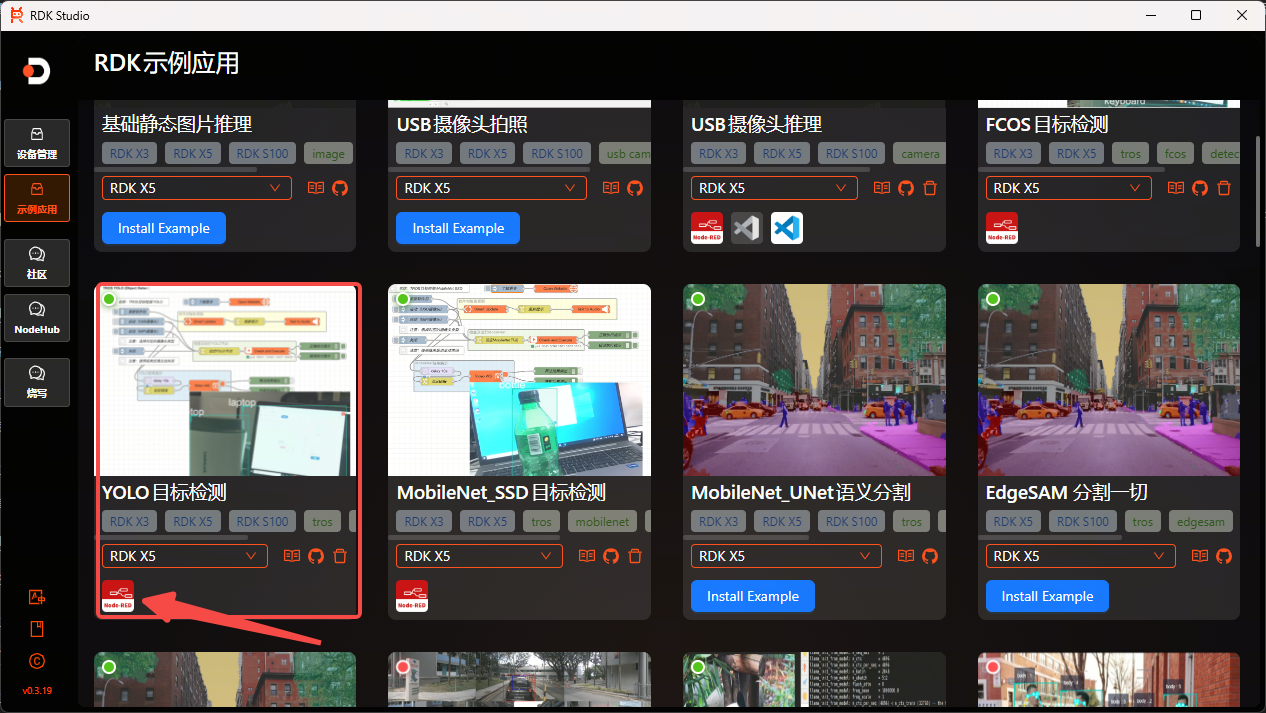The image size is (1266, 713).
Task: Open NodeHub from the sidebar
Action: [37, 318]
